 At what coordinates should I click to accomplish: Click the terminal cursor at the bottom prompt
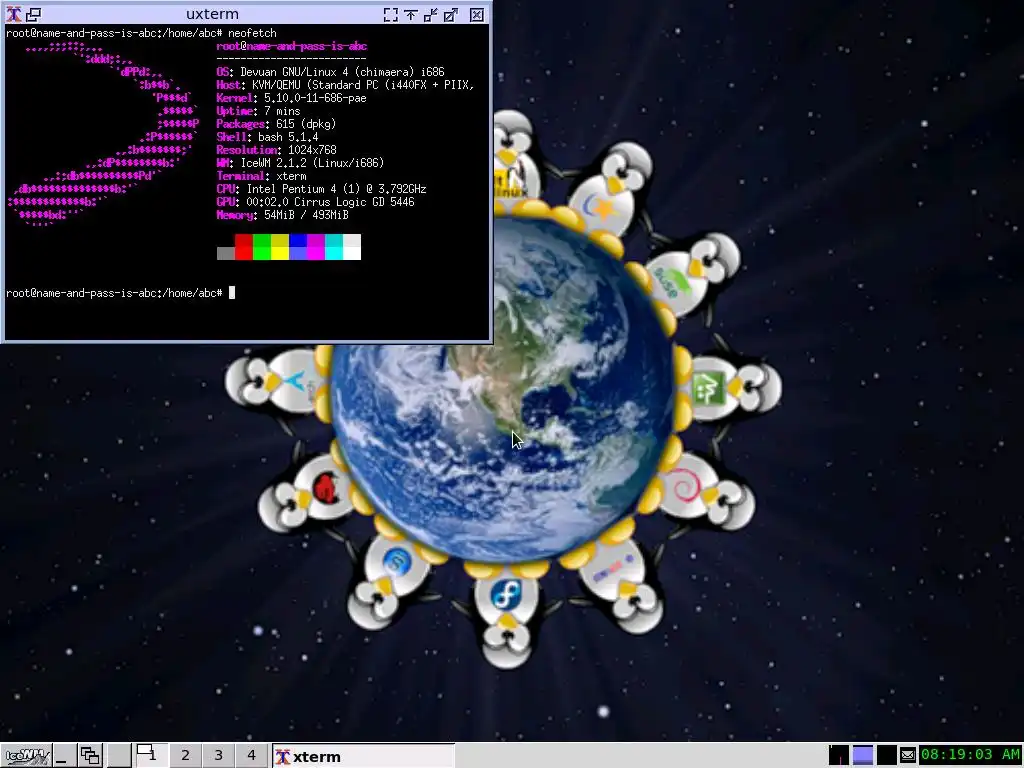click(x=231, y=293)
